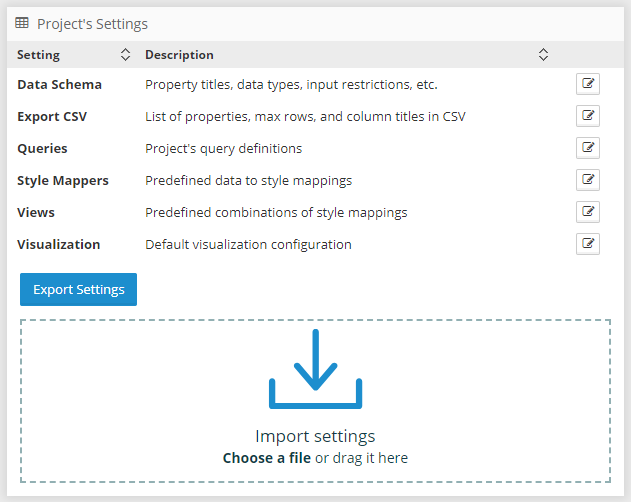This screenshot has width=631, height=502.
Task: Edit the Visualization setting
Action: 588,244
